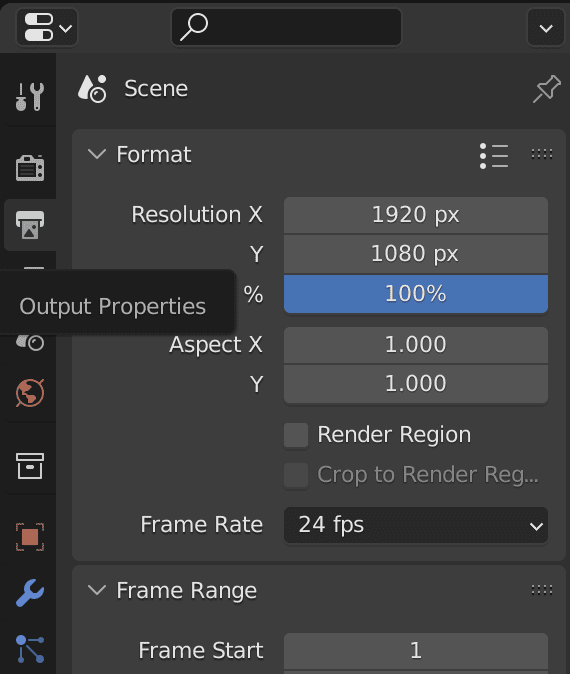Open the options dropdown in the header
Viewport: 570px width, 674px height.
click(545, 28)
